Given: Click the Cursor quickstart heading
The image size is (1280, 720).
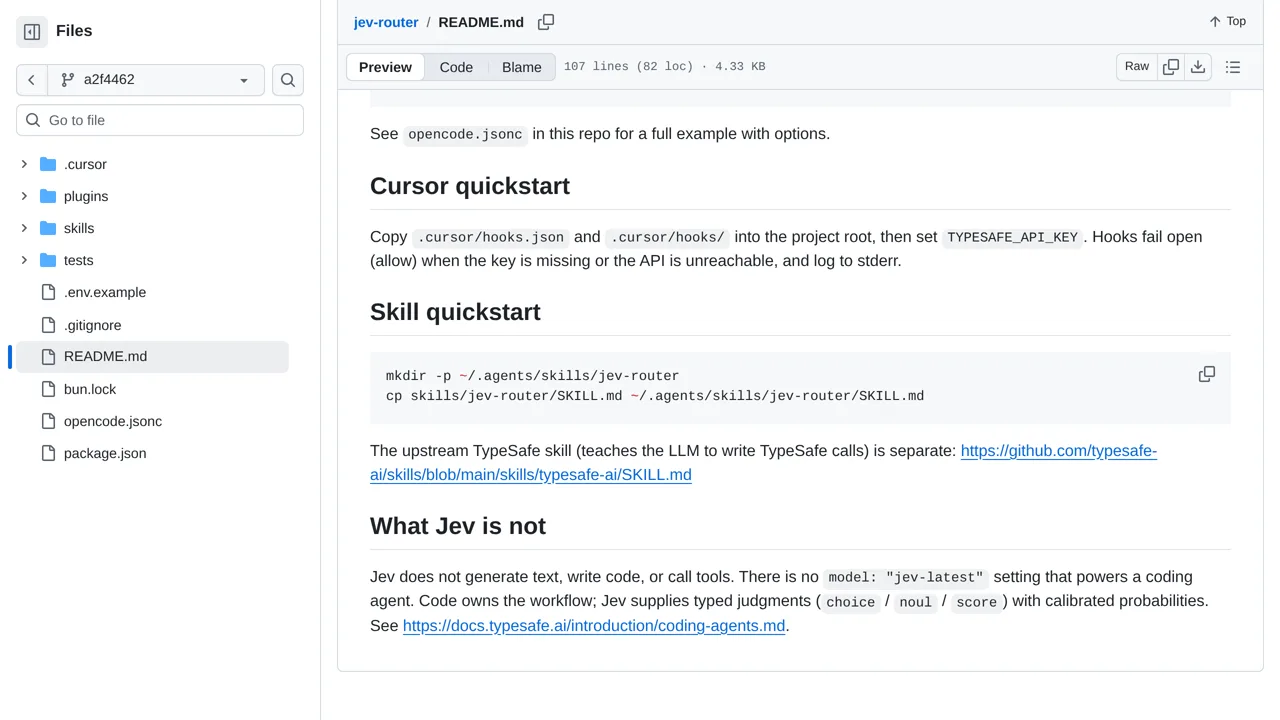Looking at the screenshot, I should coord(470,186).
